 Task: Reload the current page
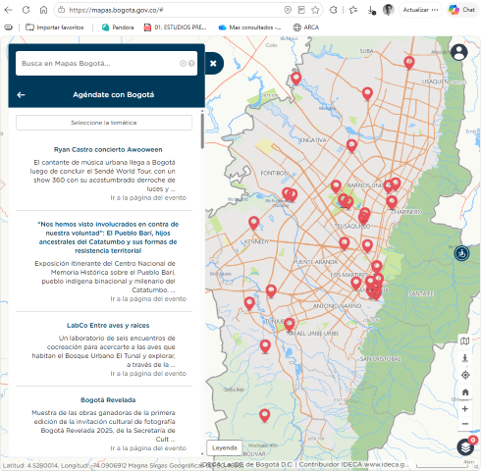pos(26,10)
